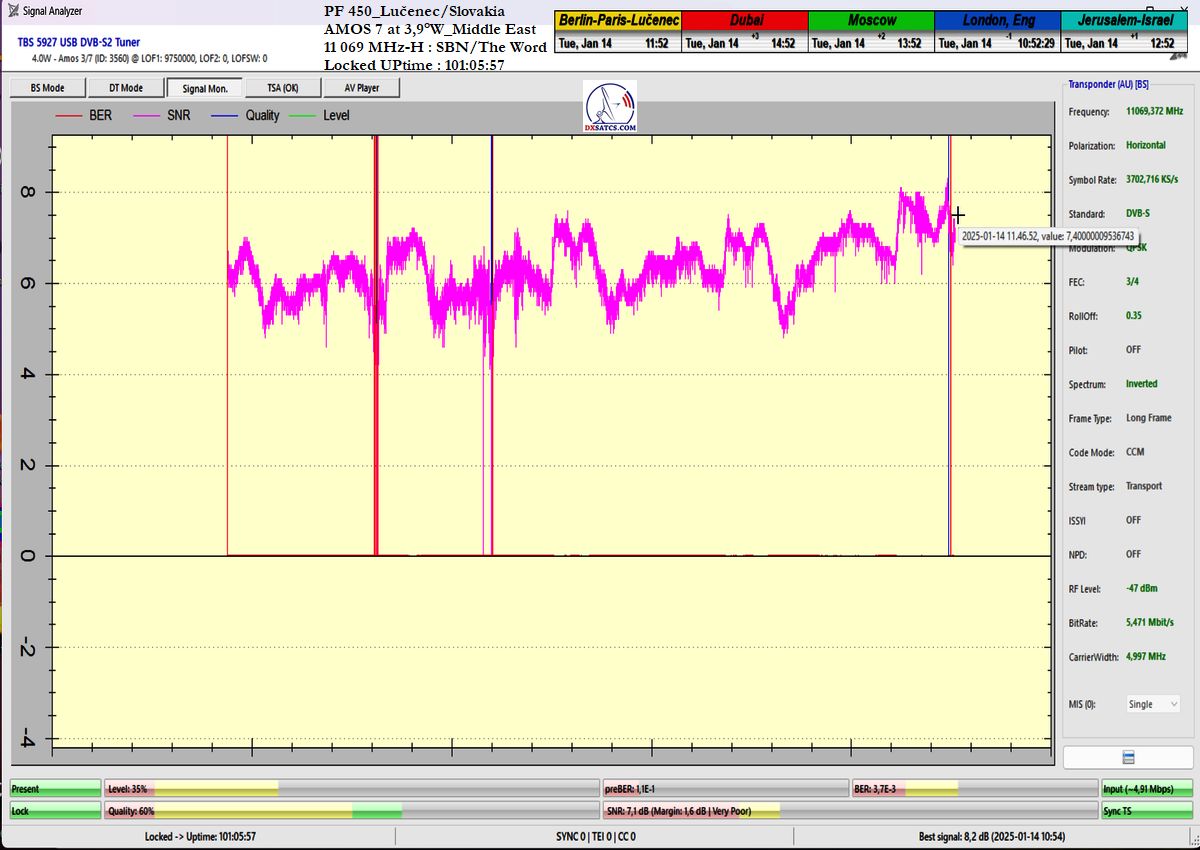
Task: Select the Signal Mon. tab
Action: [204, 88]
